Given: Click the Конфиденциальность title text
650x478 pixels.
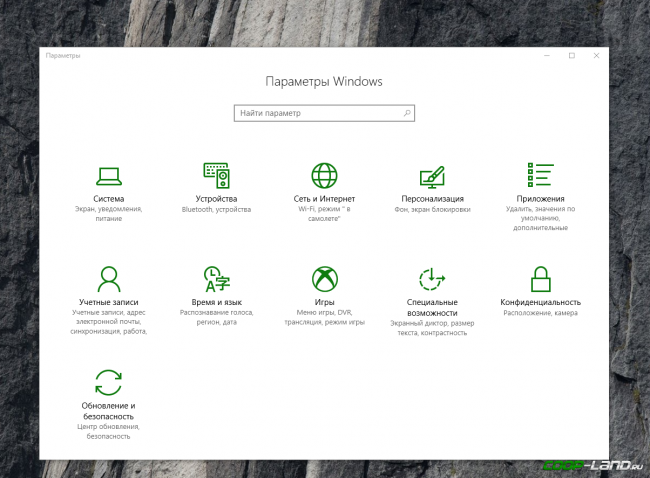Looking at the screenshot, I should click(540, 302).
